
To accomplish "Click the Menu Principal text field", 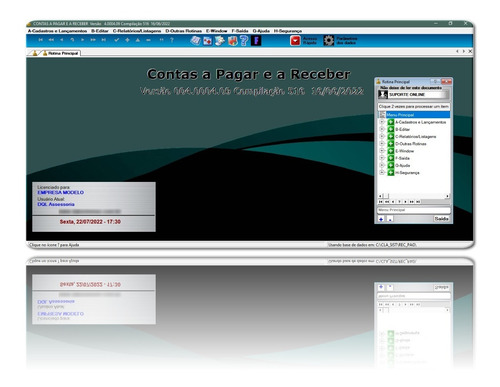I will [x=414, y=210].
